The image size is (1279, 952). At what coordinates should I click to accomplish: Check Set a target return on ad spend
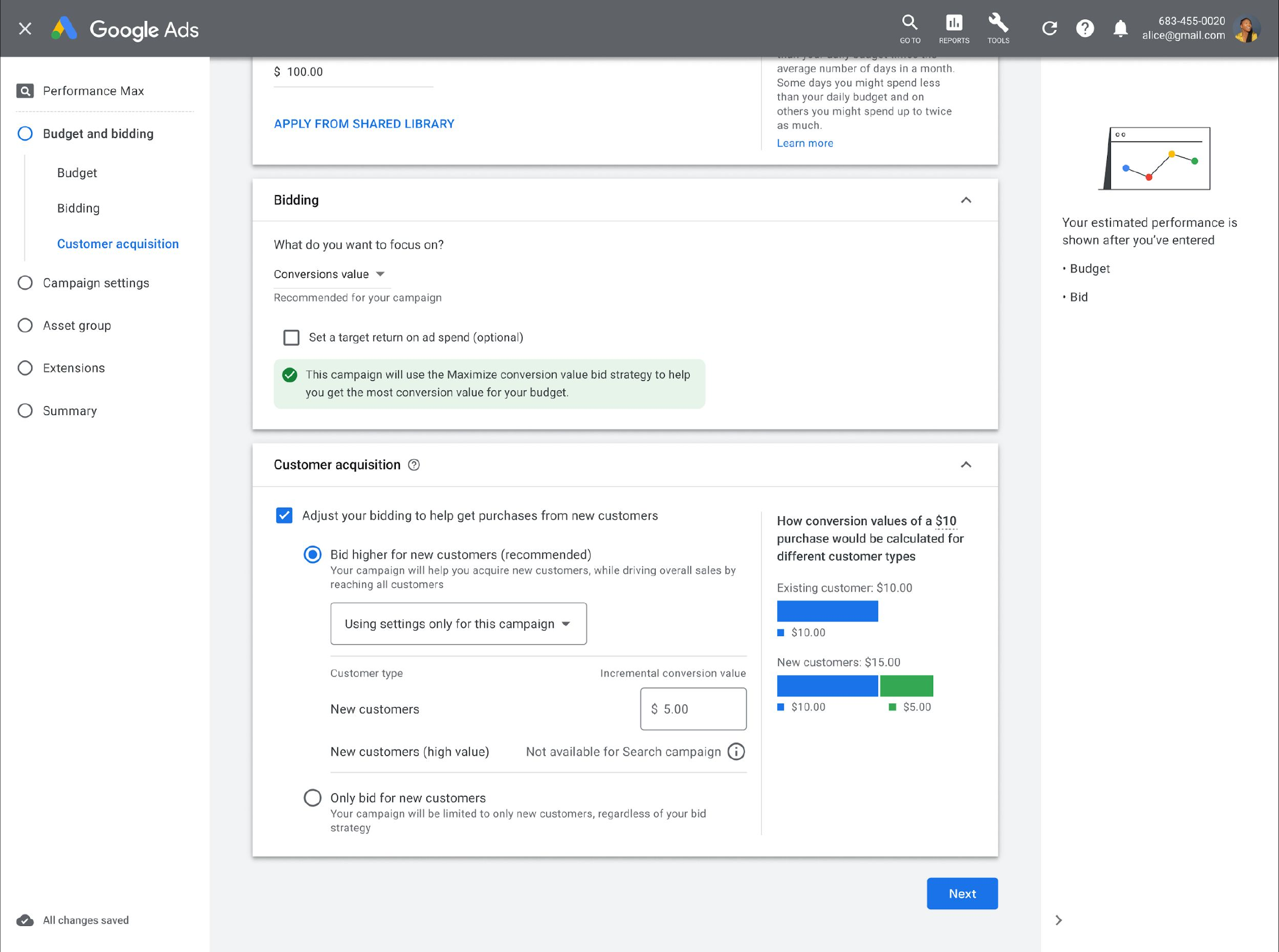292,338
